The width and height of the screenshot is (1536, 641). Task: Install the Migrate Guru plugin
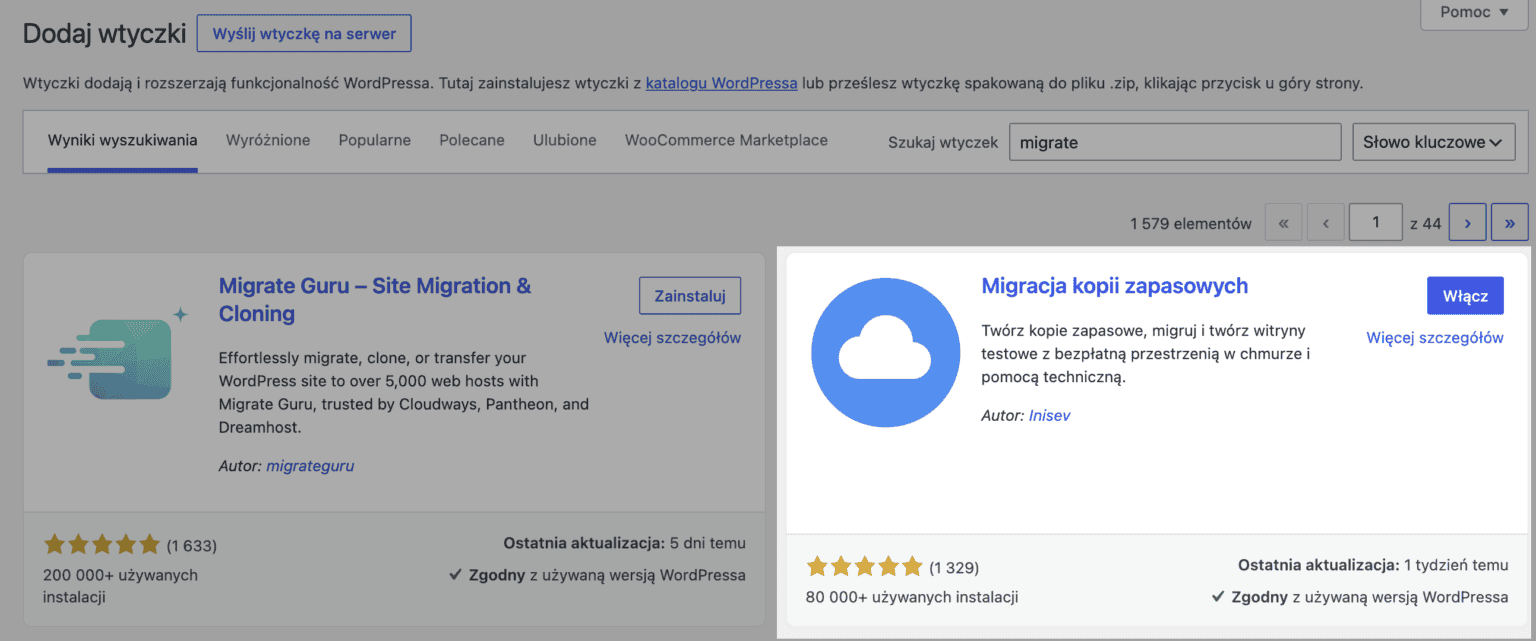690,296
